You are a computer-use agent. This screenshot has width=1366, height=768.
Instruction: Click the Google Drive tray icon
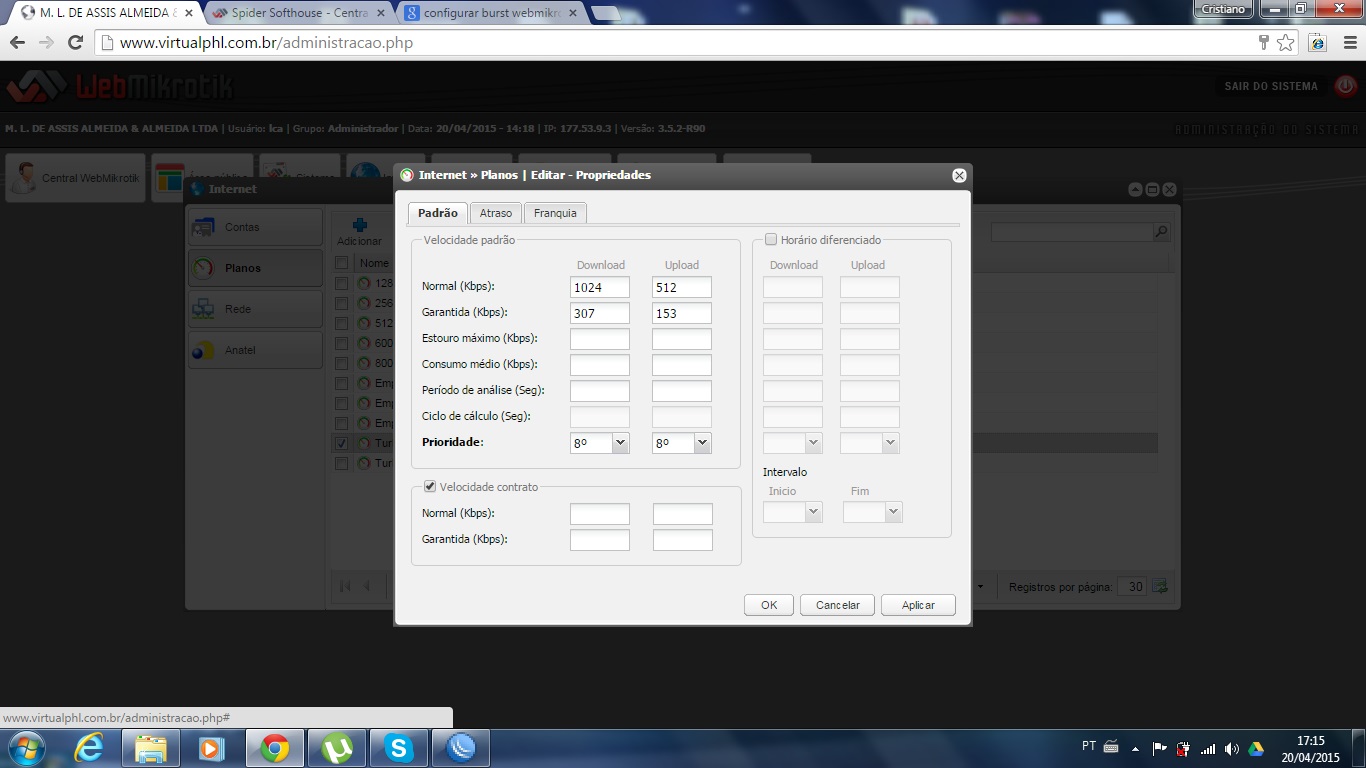(x=1256, y=748)
